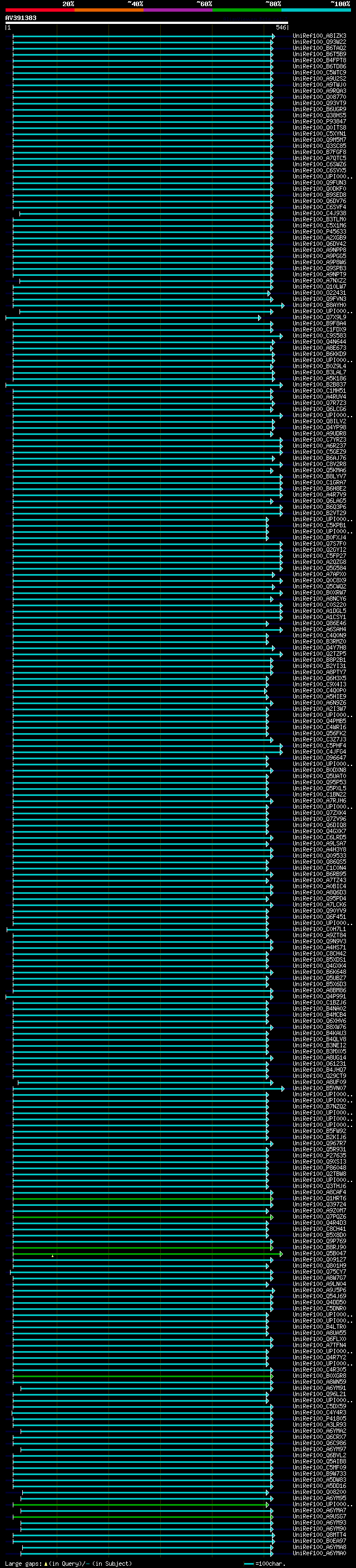Click the UniRef100_Q8MTT4 label
356x1568 pixels.
click(319, 1535)
